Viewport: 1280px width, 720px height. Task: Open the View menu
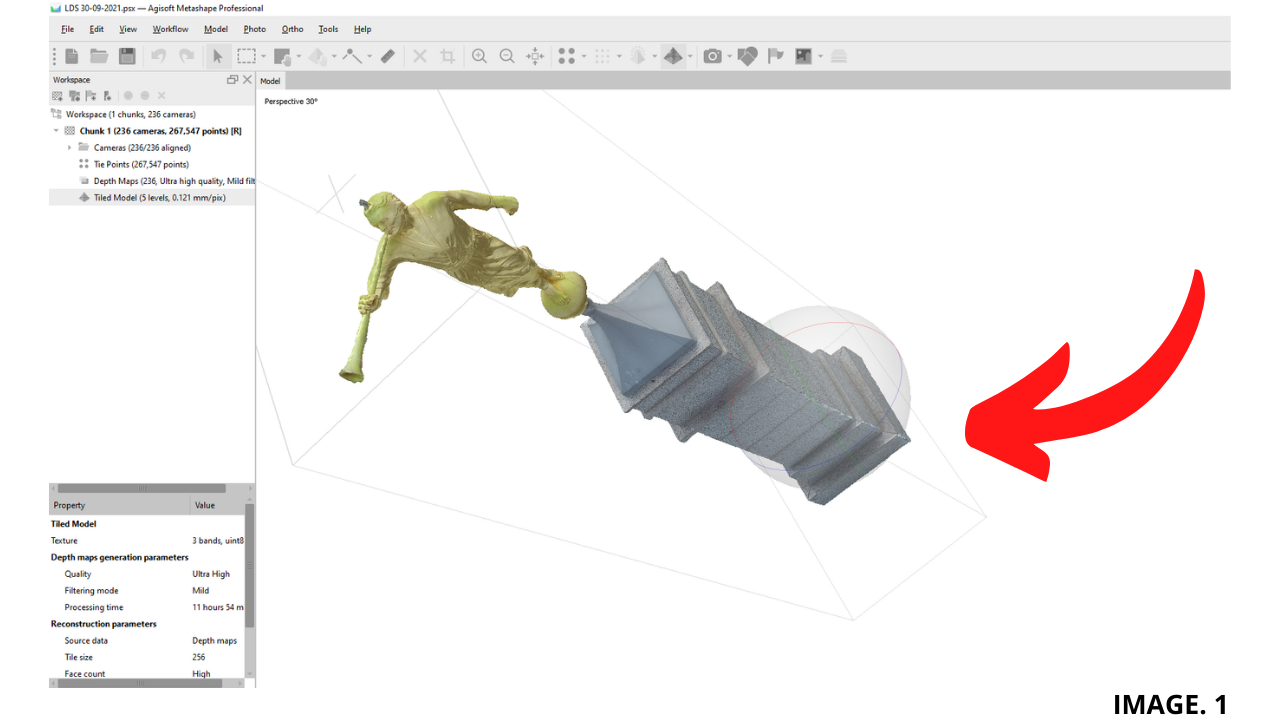tap(128, 29)
